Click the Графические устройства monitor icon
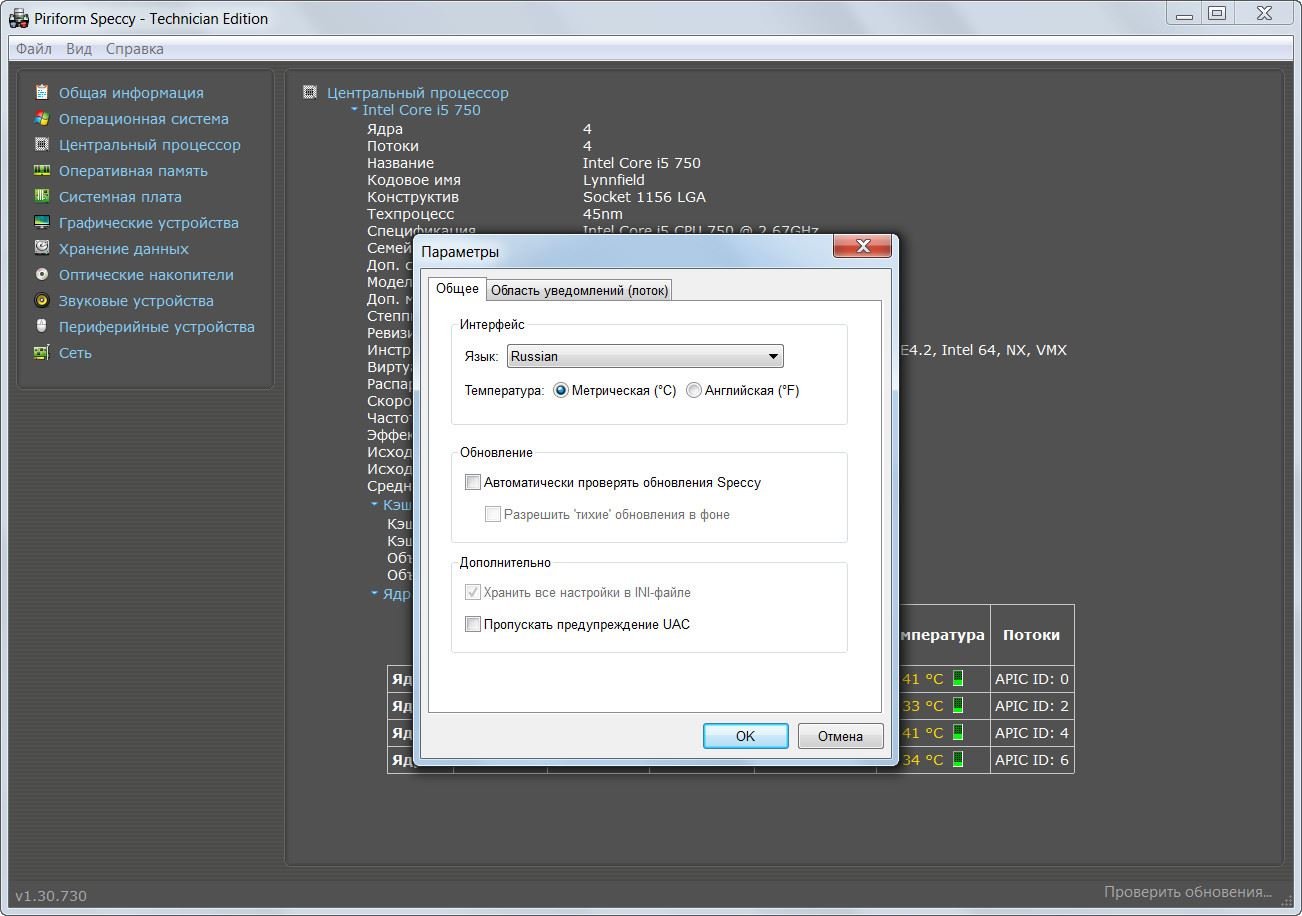 (42, 223)
